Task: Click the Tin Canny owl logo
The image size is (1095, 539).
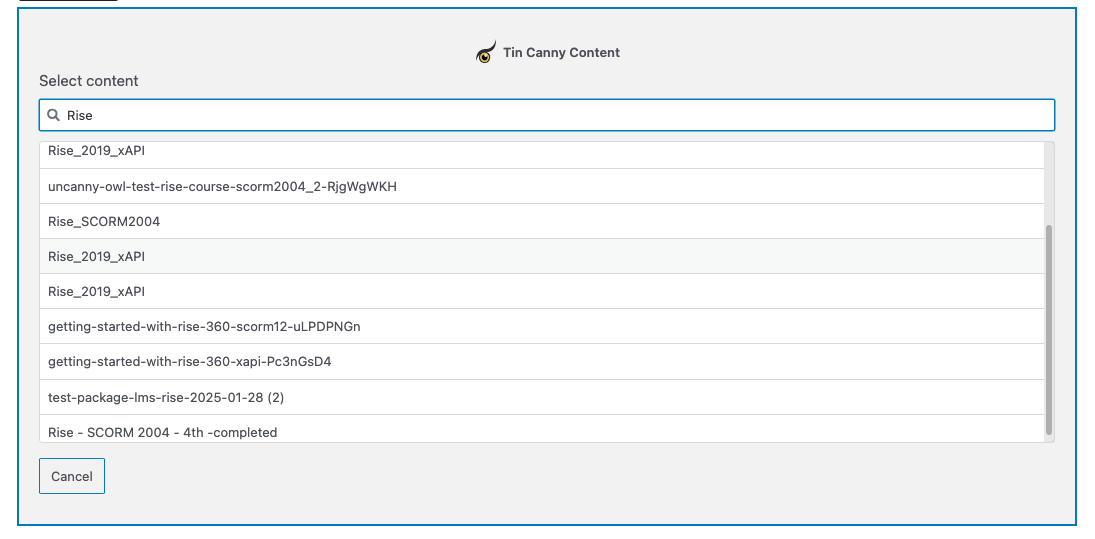Action: (485, 52)
